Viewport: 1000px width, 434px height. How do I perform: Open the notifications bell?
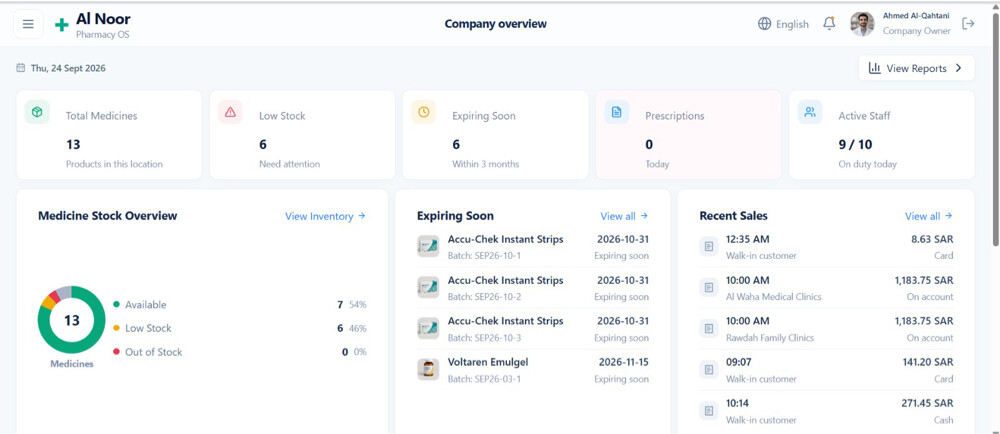click(829, 24)
